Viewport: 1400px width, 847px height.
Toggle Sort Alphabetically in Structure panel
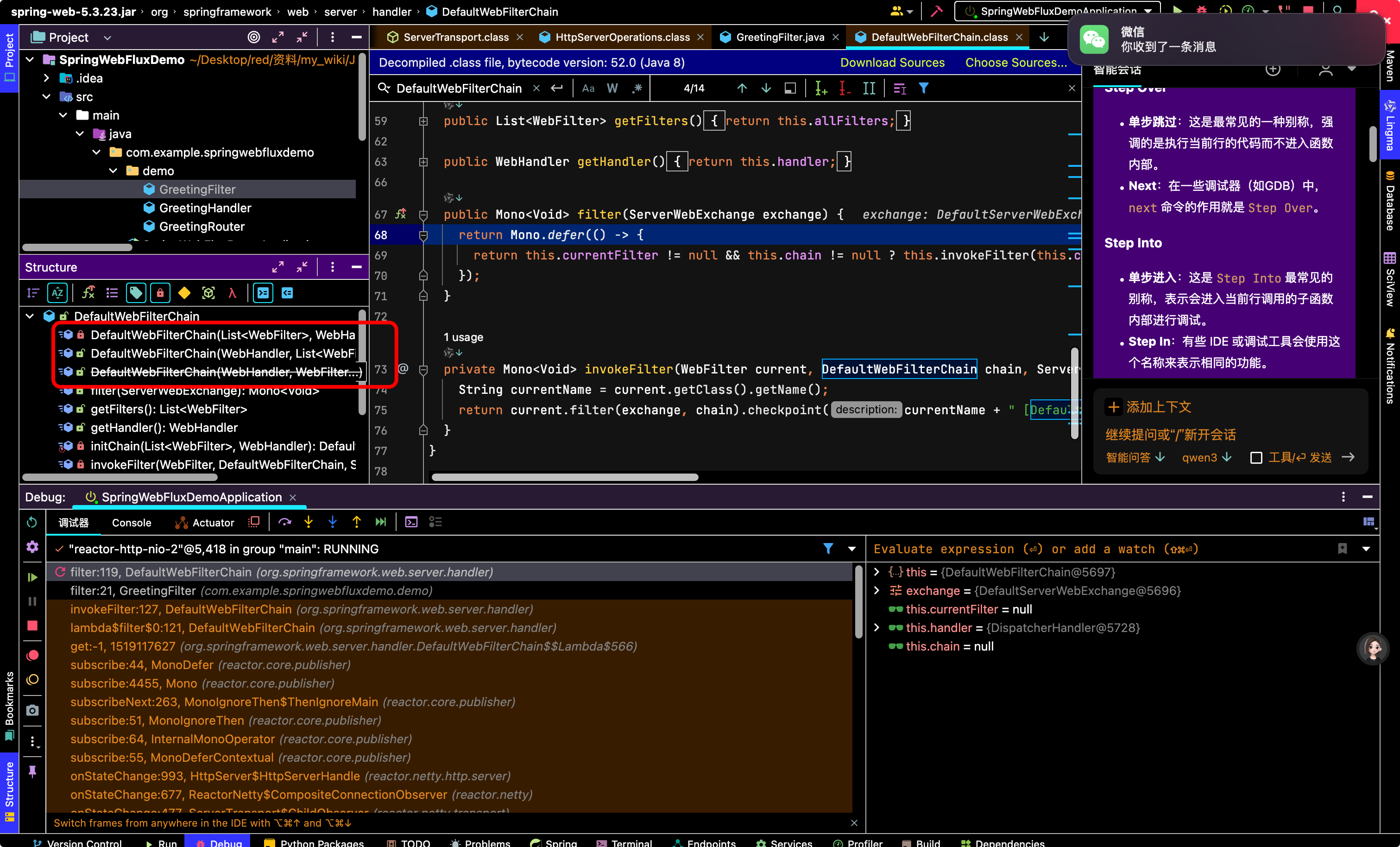click(x=57, y=293)
